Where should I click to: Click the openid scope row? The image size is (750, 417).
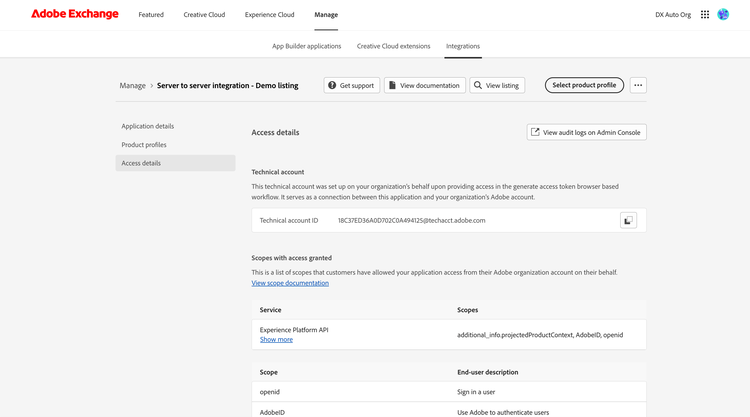point(449,392)
